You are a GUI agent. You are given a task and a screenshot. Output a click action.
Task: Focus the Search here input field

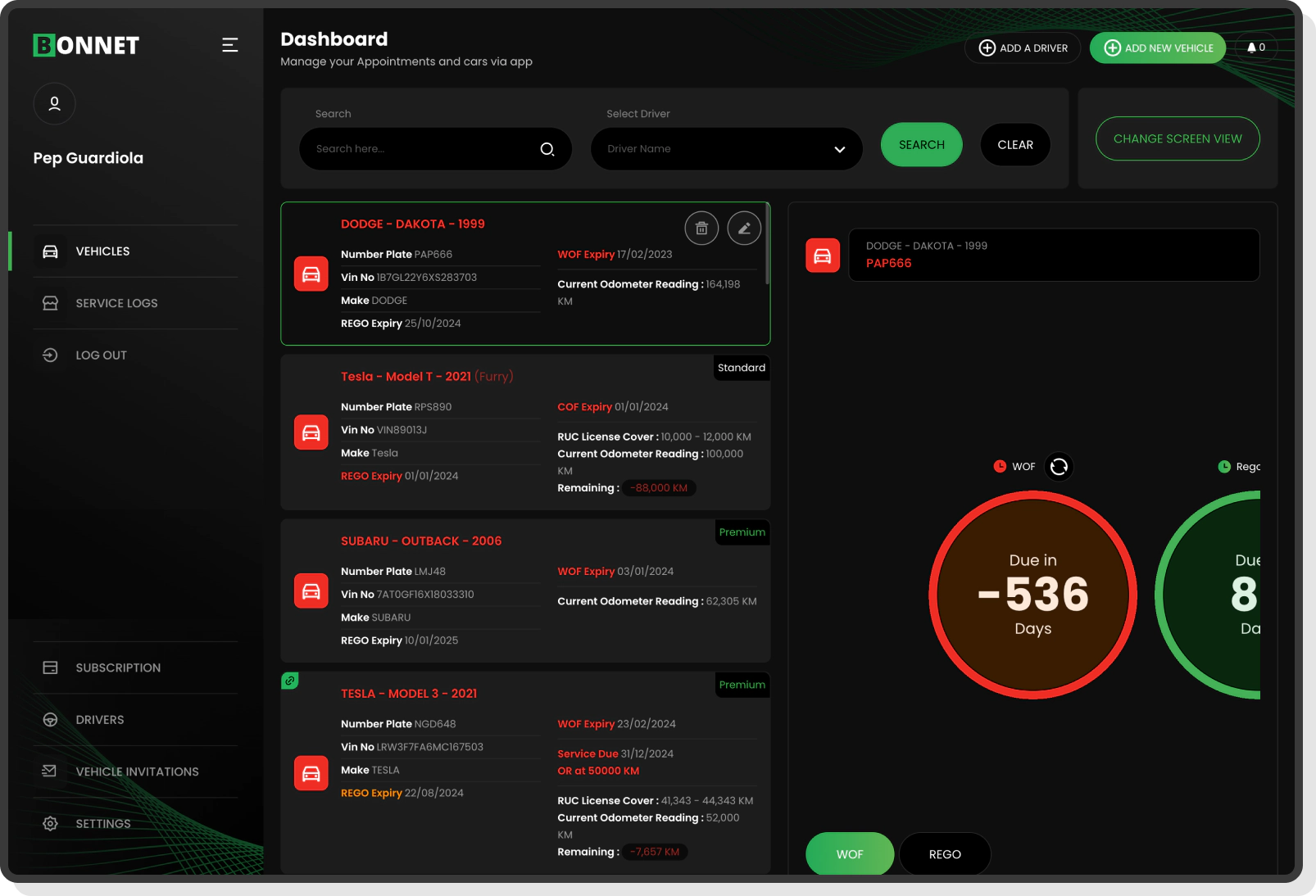coord(422,149)
